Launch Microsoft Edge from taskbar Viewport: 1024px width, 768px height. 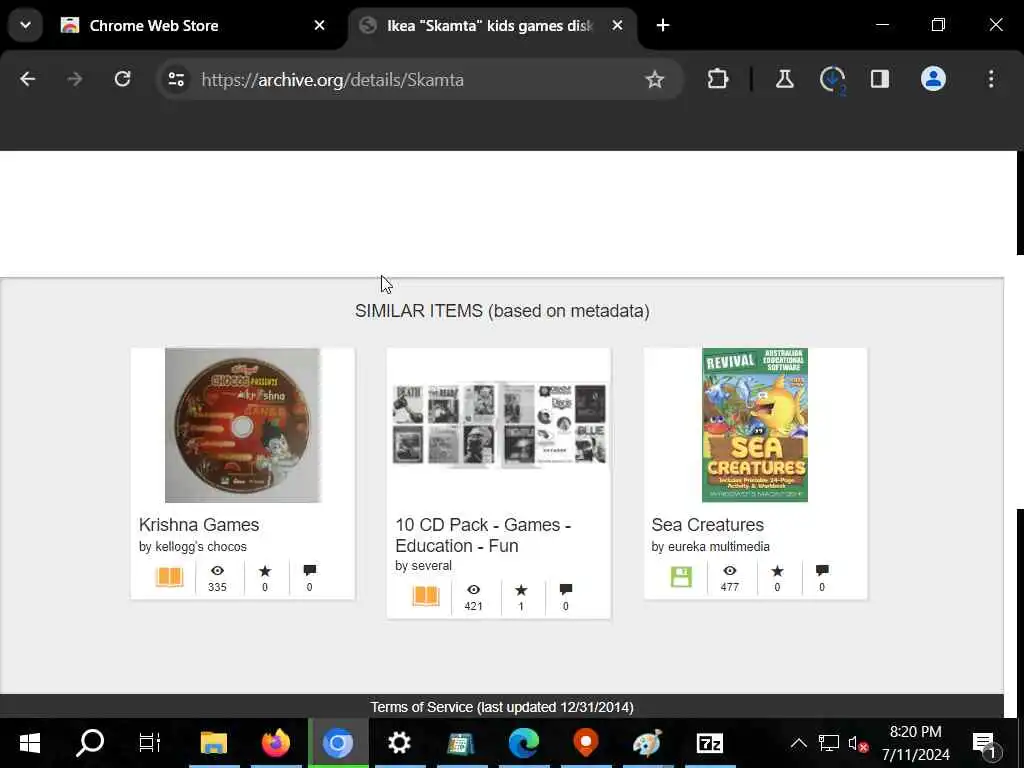point(524,743)
